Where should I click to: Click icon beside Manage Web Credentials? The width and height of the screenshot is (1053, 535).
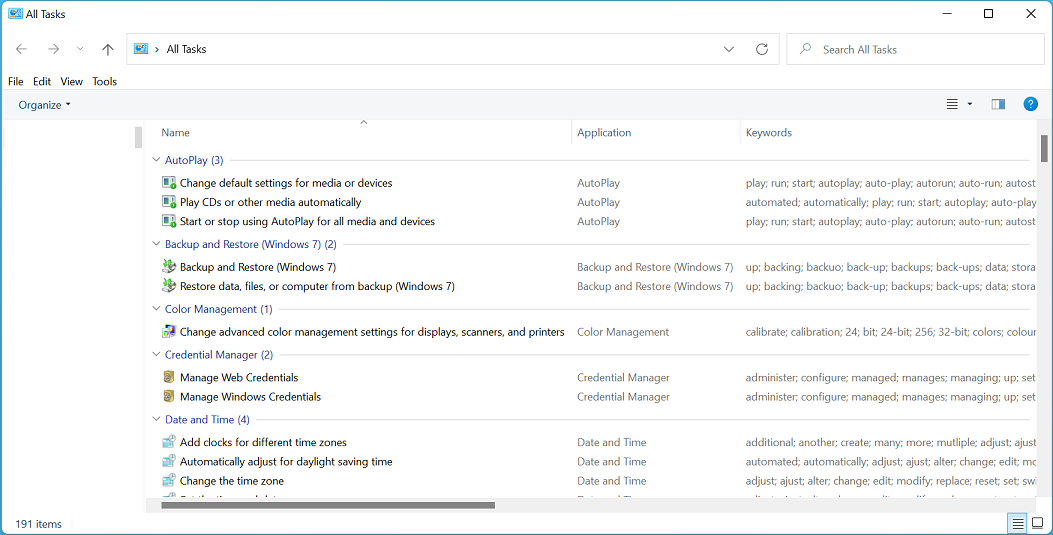(x=169, y=377)
